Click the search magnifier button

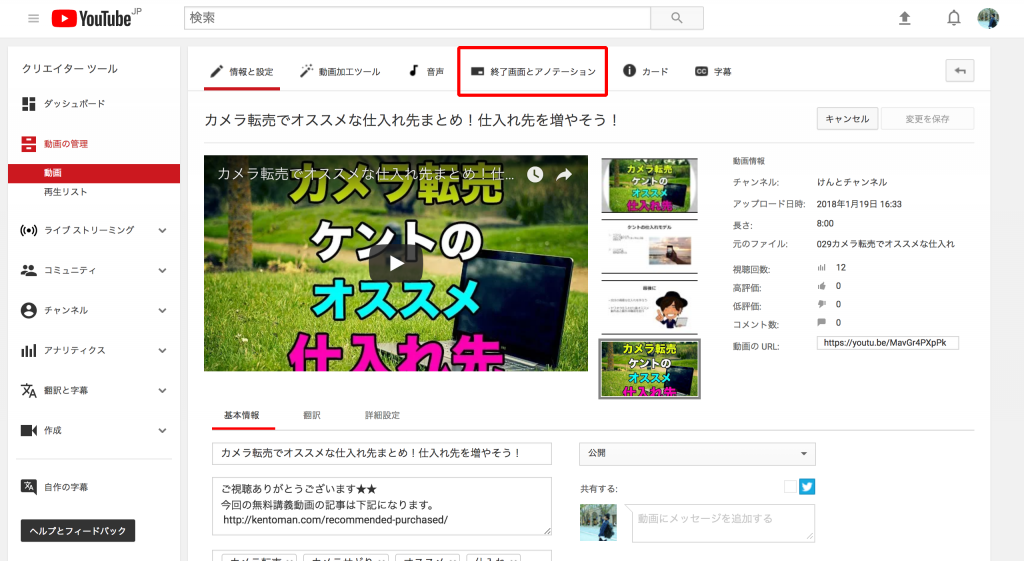[x=677, y=18]
